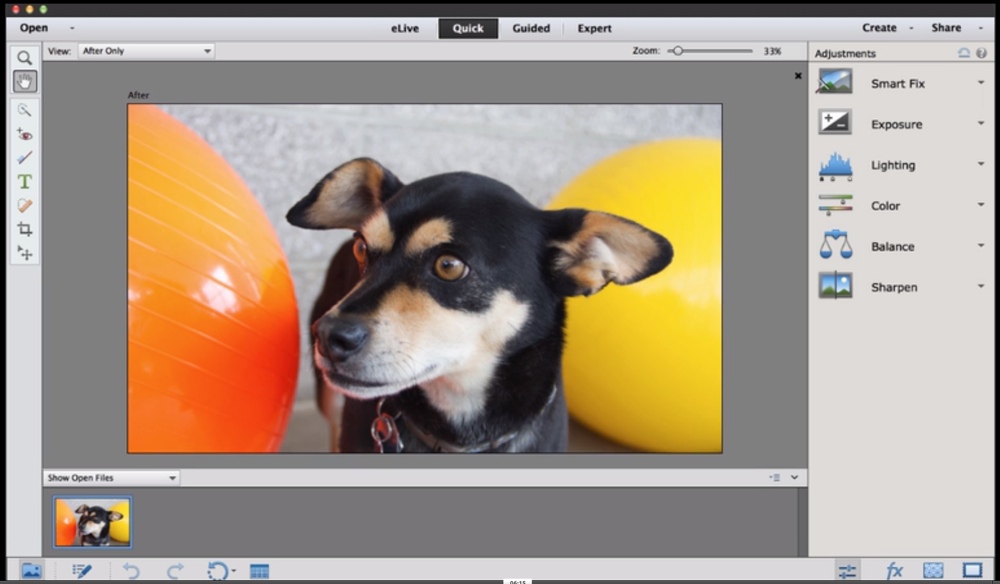Select the Hand tool
This screenshot has width=1000, height=584.
tap(25, 82)
